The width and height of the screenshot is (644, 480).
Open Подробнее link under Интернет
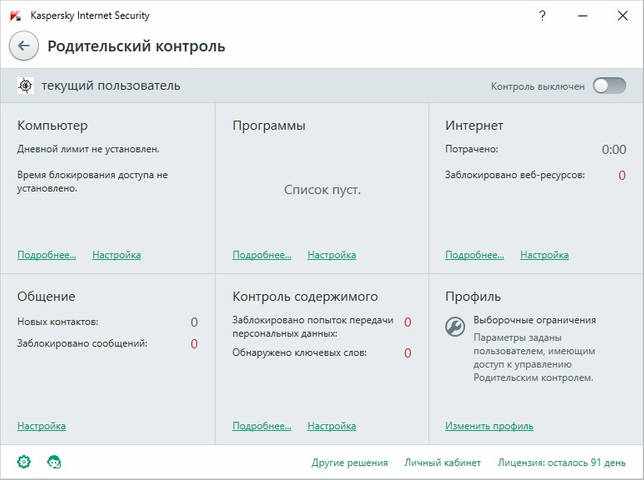[474, 255]
